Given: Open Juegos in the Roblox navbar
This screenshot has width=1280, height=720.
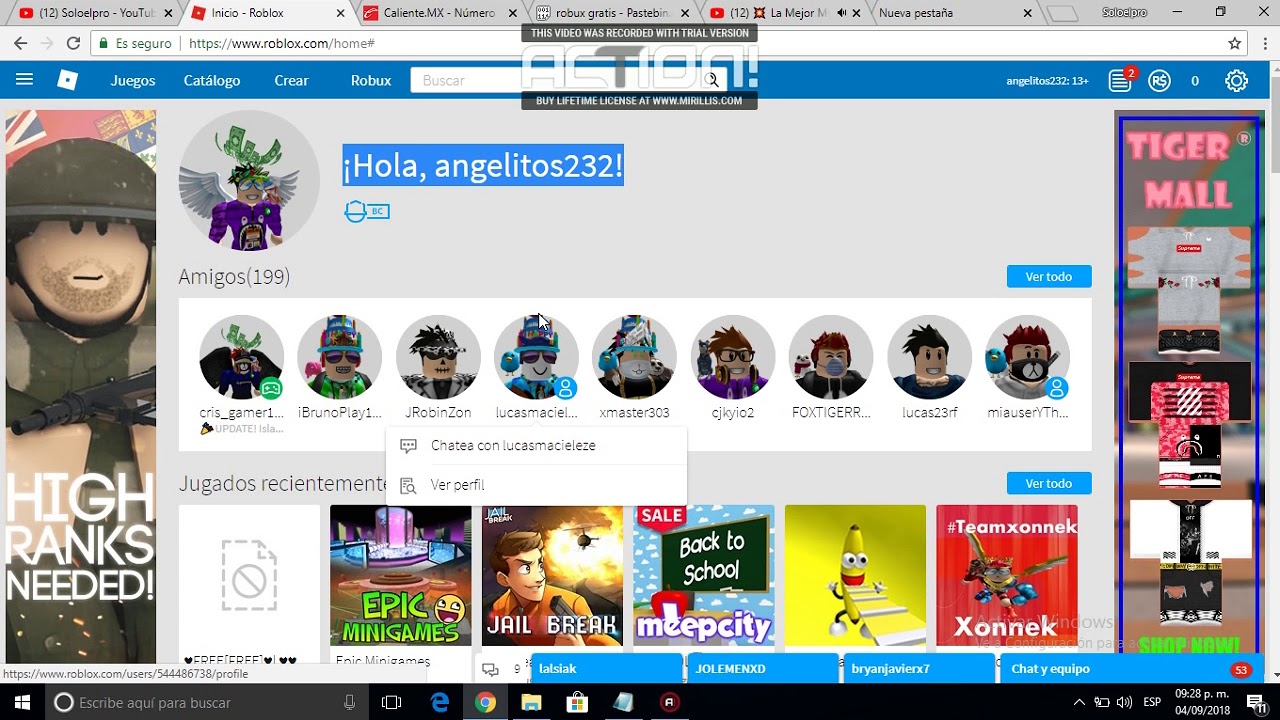Looking at the screenshot, I should tap(133, 80).
